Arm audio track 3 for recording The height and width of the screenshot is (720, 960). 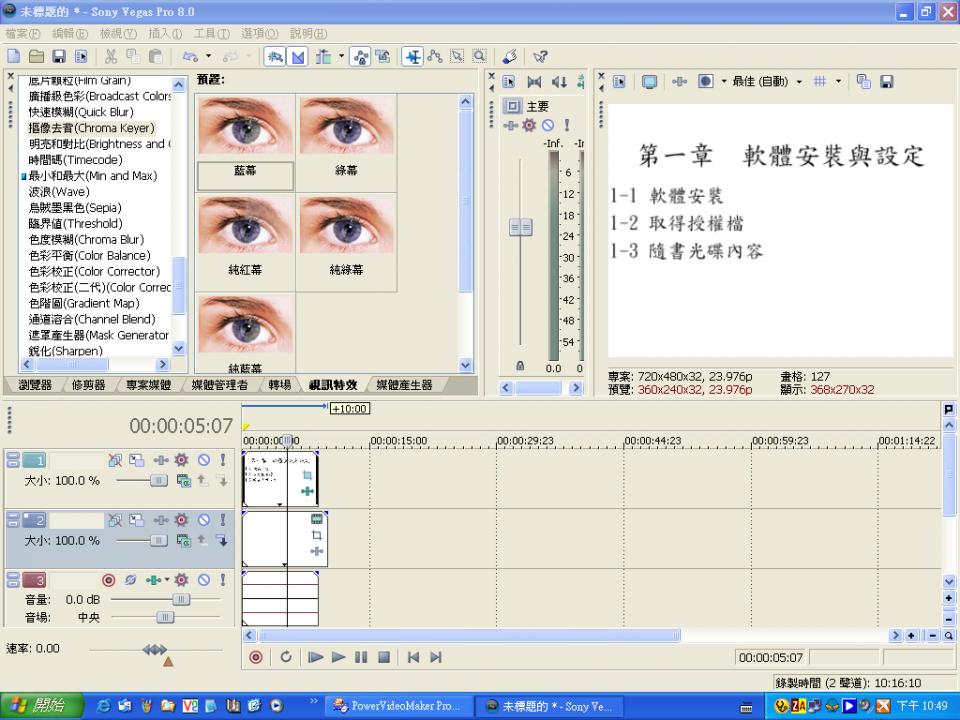[109, 580]
